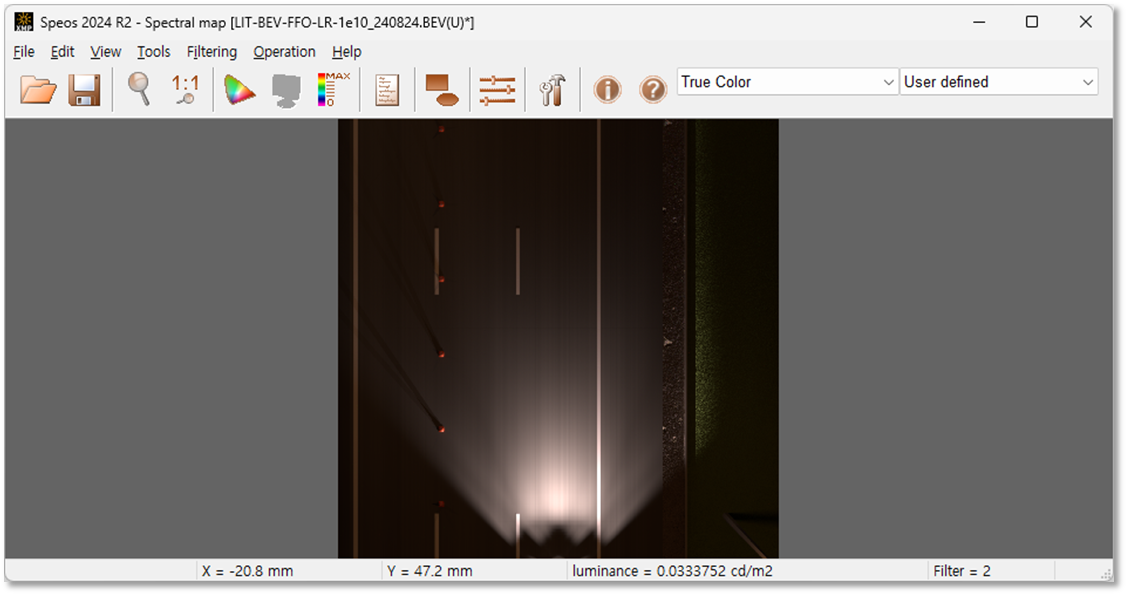The width and height of the screenshot is (1127, 595).
Task: Reset zoom with the 1:1 icon
Action: point(185,90)
